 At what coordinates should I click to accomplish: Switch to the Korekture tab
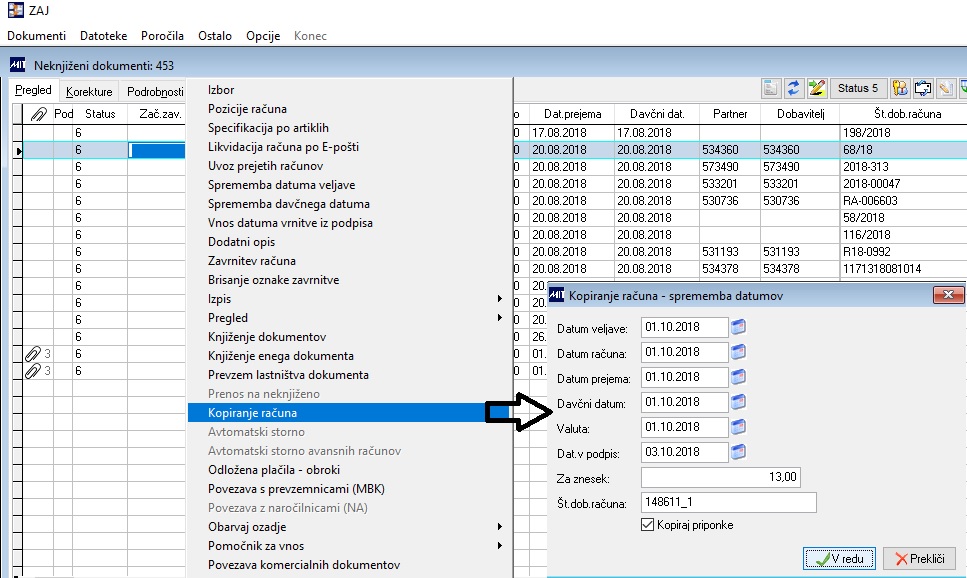[x=89, y=91]
